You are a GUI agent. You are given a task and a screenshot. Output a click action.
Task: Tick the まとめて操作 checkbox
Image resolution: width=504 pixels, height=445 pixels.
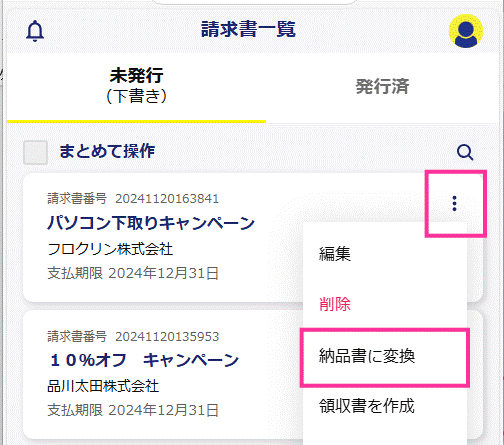point(35,152)
